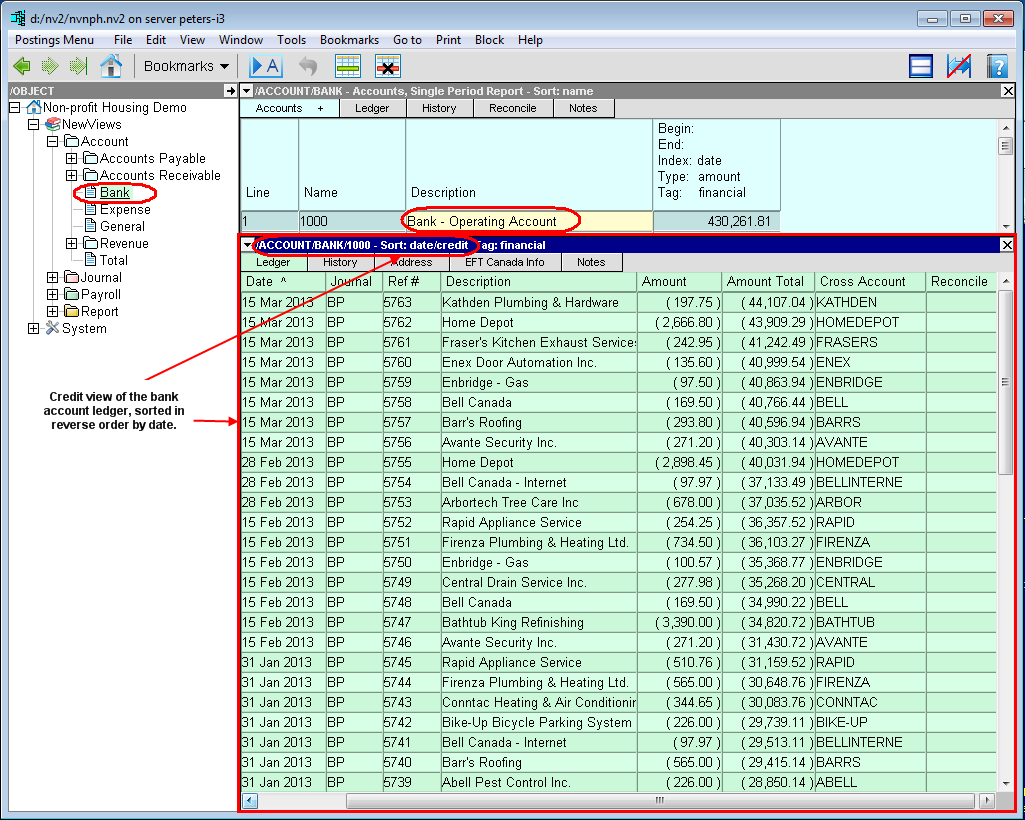This screenshot has width=1025, height=820.
Task: Switch to the Reconcile tab
Action: click(512, 108)
